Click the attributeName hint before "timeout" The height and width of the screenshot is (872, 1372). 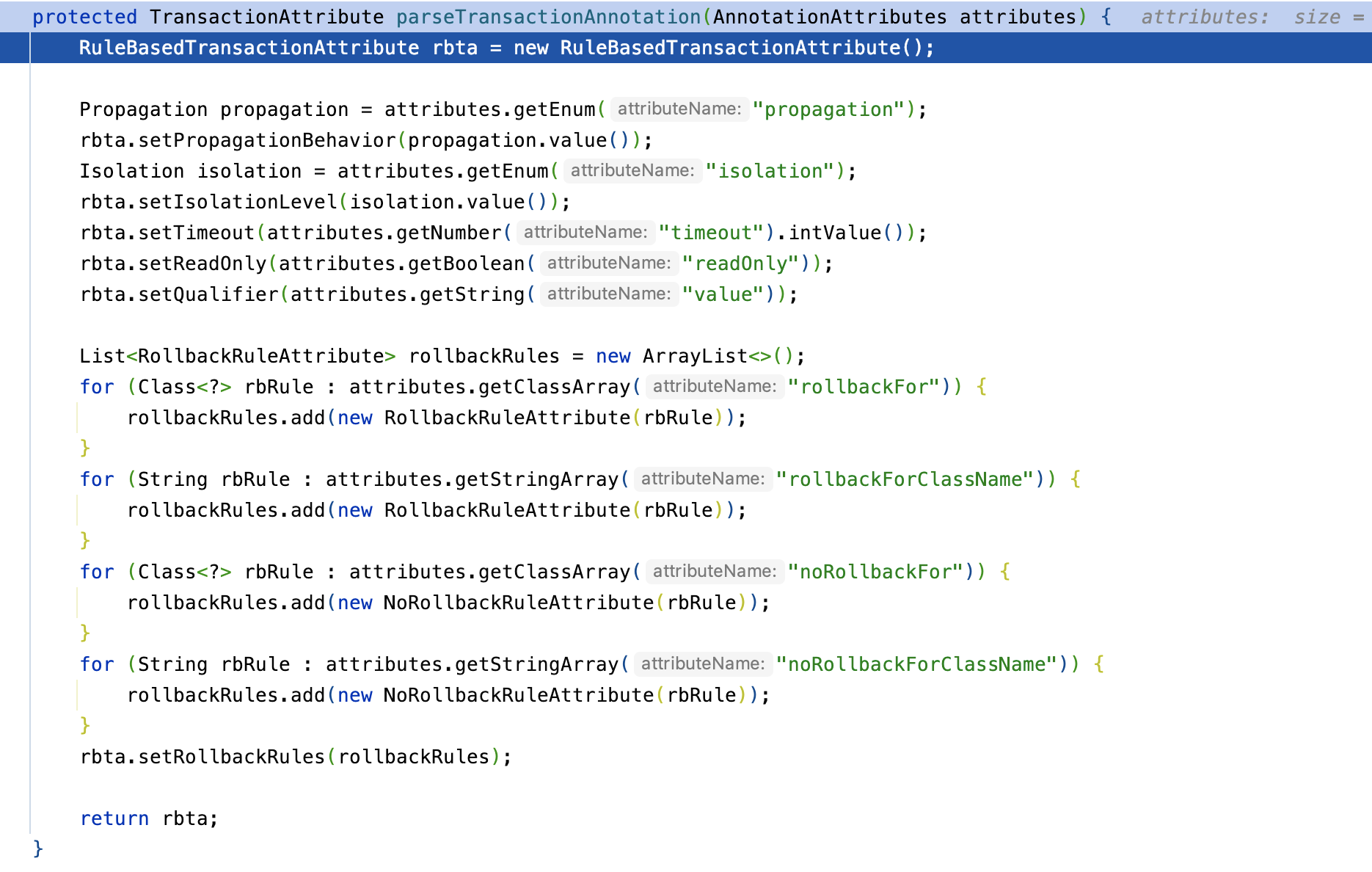[x=585, y=233]
